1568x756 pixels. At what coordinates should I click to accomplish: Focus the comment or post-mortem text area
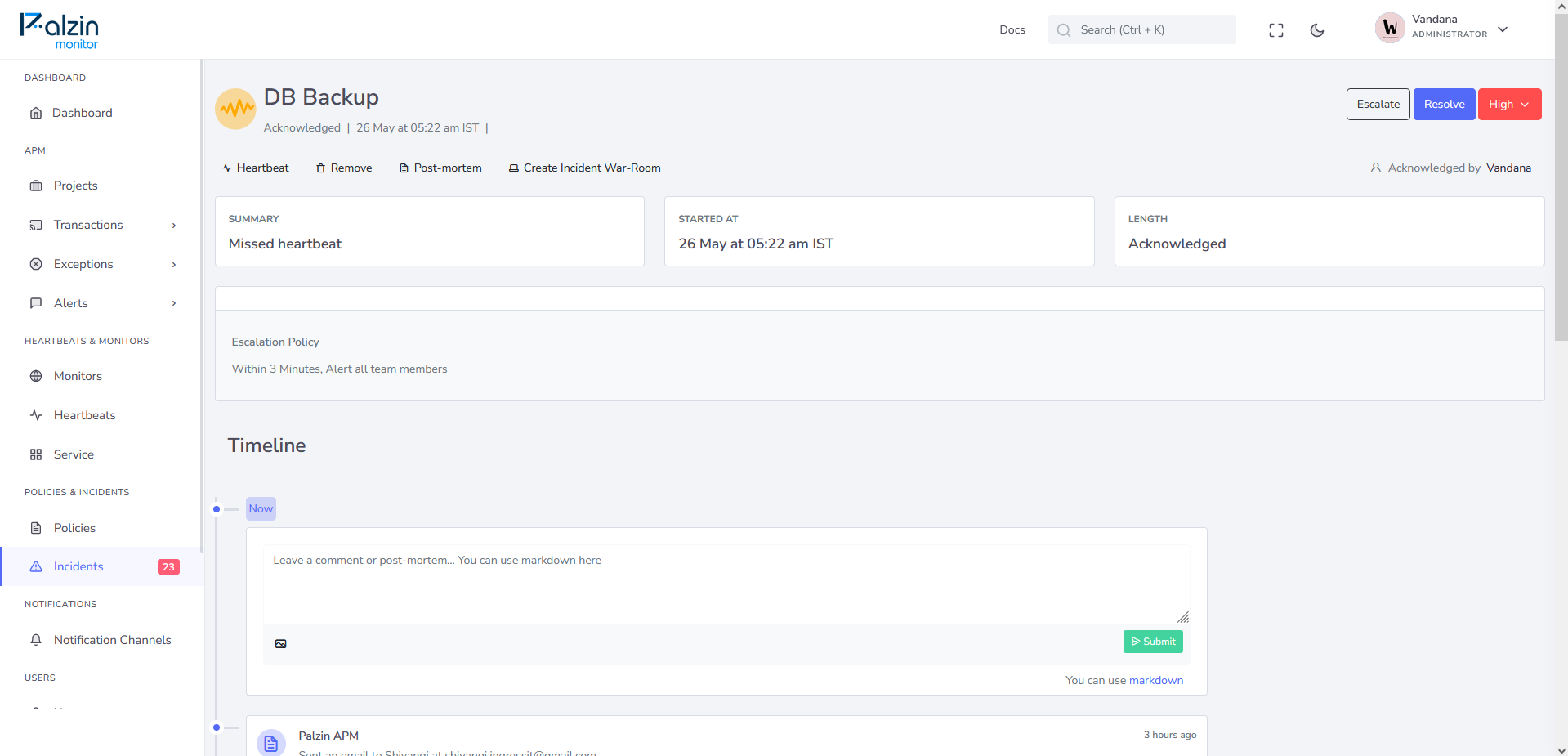[x=726, y=584]
